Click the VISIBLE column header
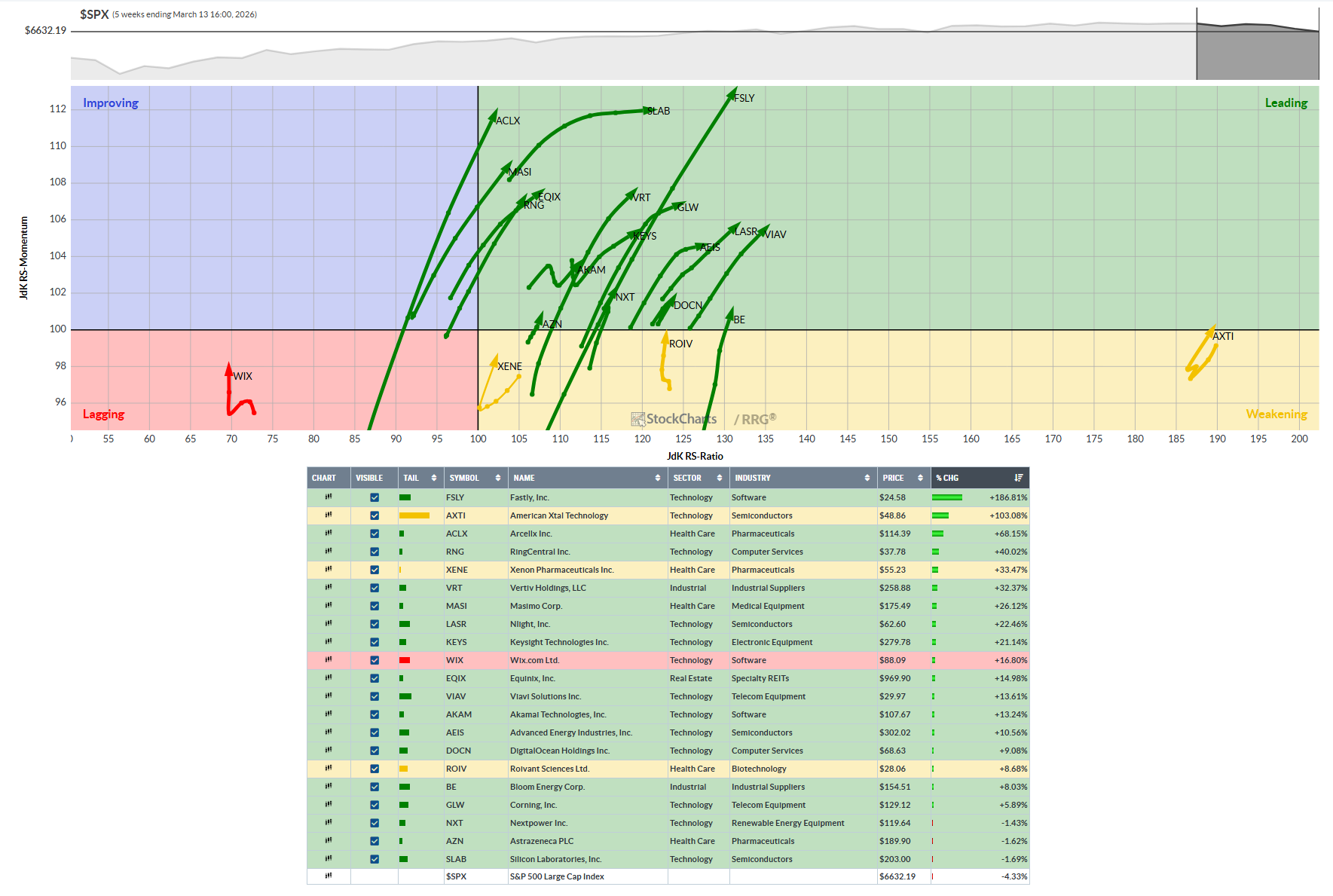This screenshot has height=896, width=1333. tap(374, 478)
